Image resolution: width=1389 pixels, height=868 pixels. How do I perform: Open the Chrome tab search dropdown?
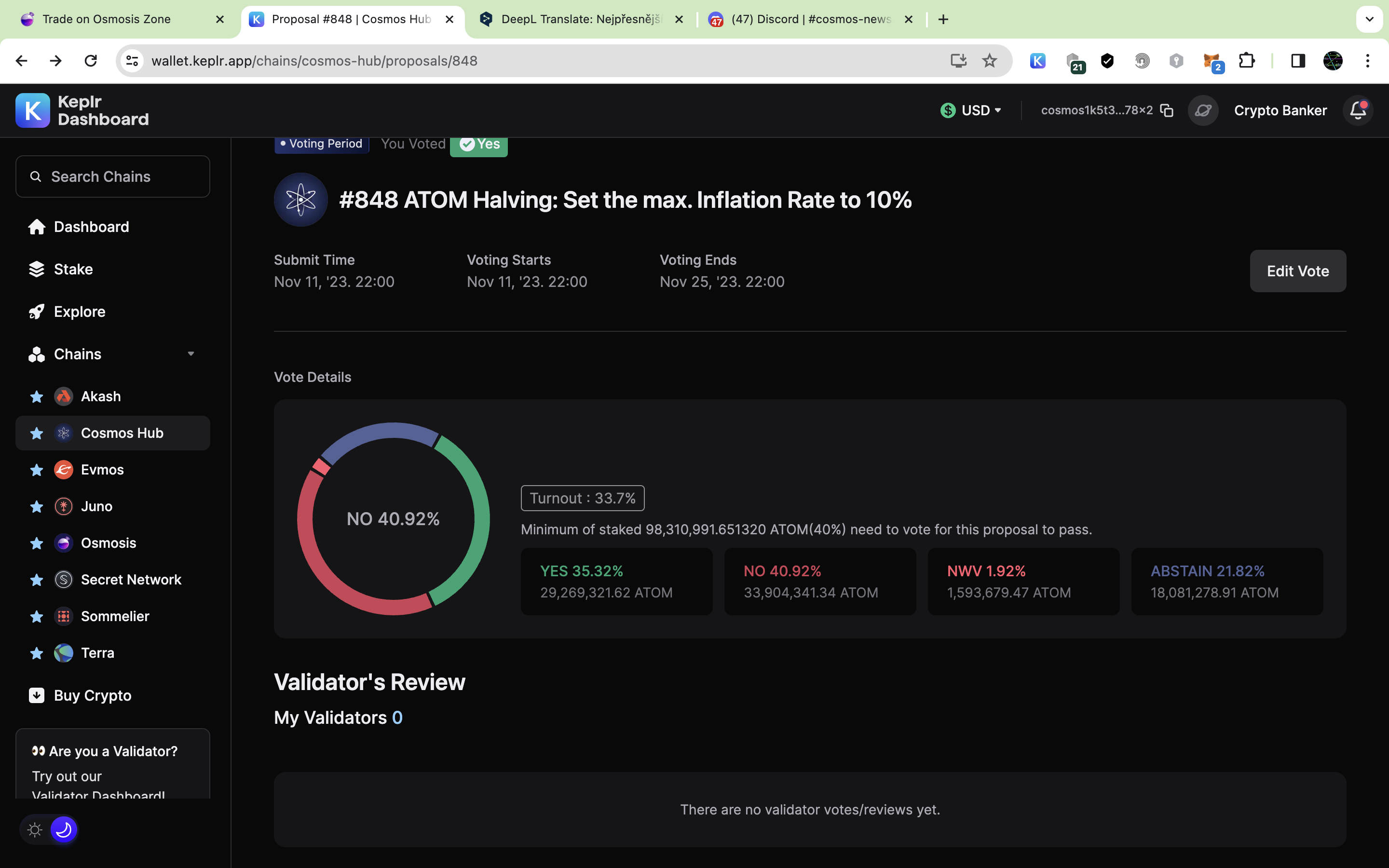tap(1369, 19)
